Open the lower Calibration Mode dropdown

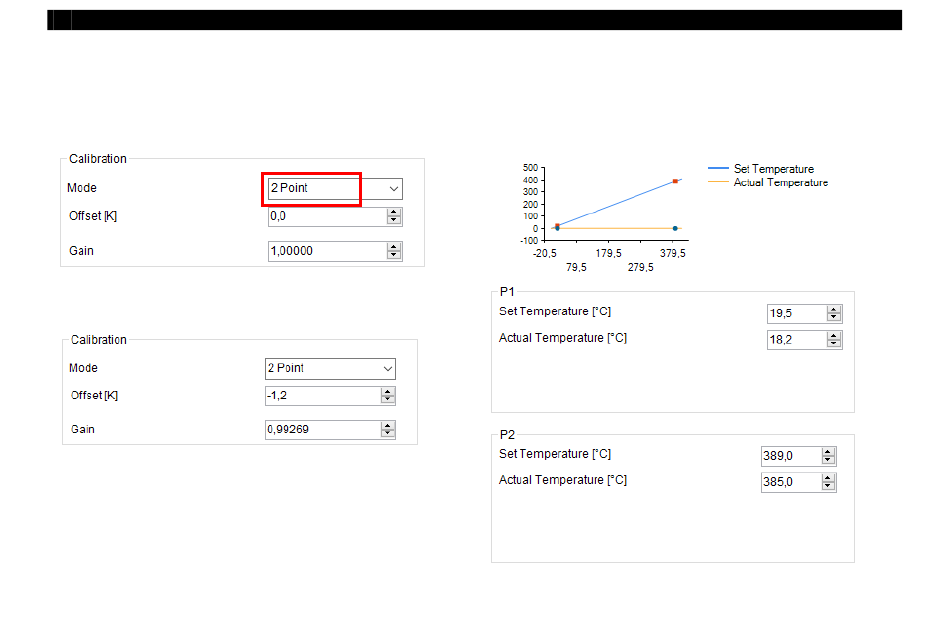pyautogui.click(x=330, y=368)
